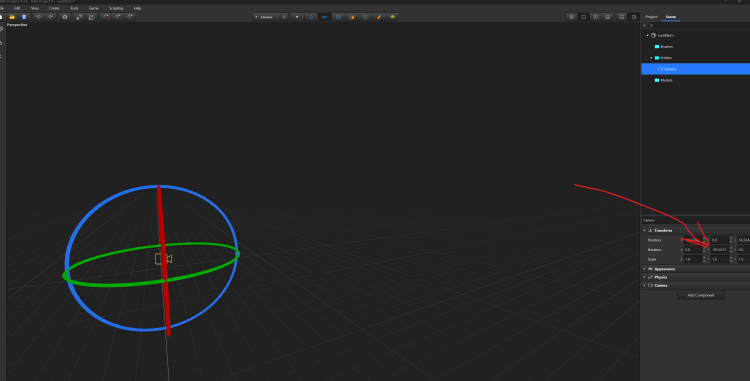Open project via yellow folder toolbar icon
Image resolution: width=750 pixels, height=381 pixels.
tap(12, 17)
